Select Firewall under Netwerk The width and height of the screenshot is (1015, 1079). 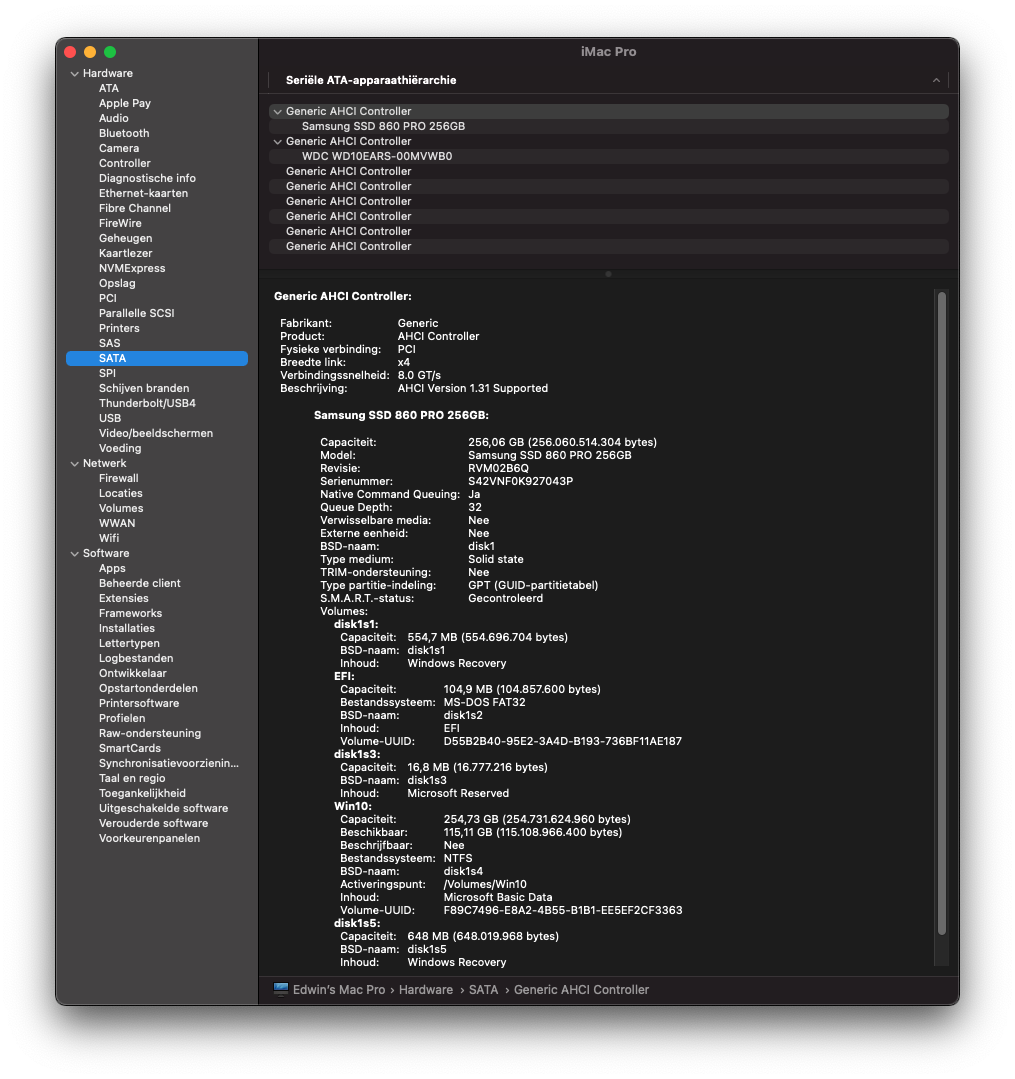coord(118,478)
